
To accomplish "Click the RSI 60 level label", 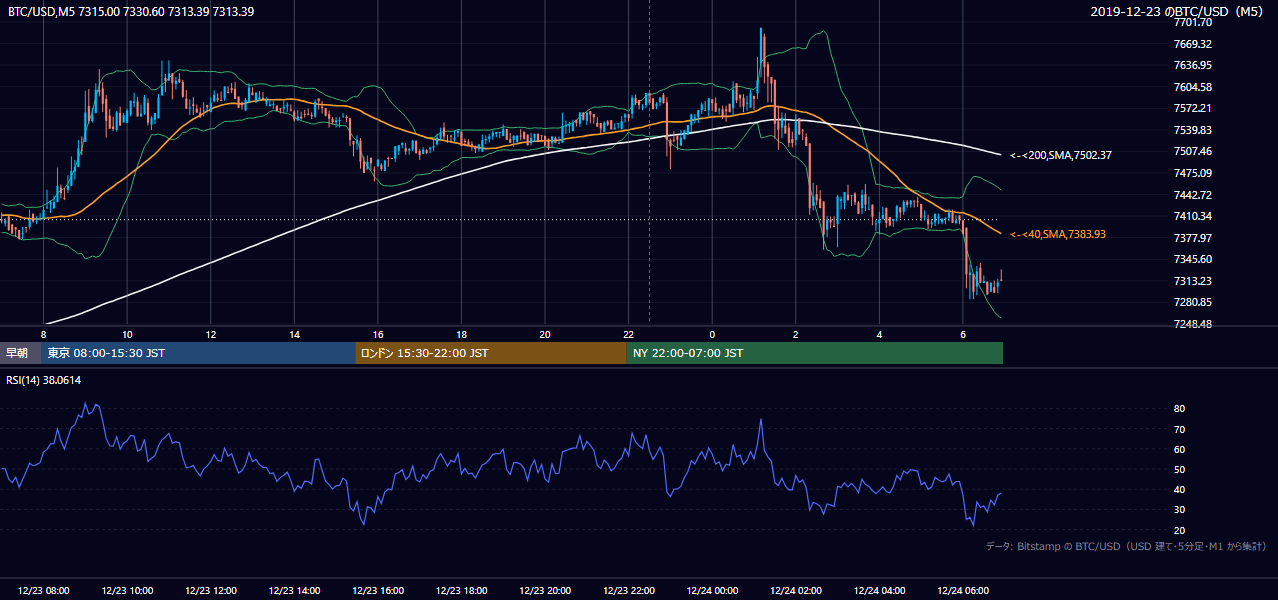I will tap(1179, 450).
